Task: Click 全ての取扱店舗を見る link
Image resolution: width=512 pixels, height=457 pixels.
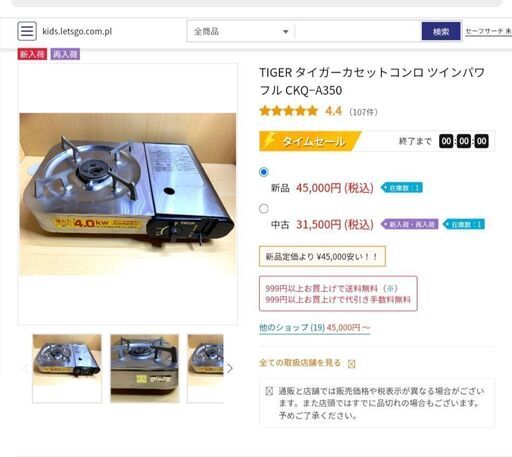Action: coord(300,363)
